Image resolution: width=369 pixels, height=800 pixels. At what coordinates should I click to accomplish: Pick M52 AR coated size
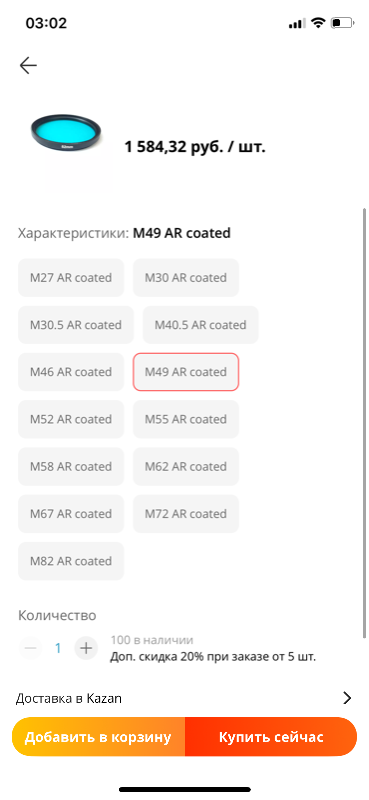[71, 419]
